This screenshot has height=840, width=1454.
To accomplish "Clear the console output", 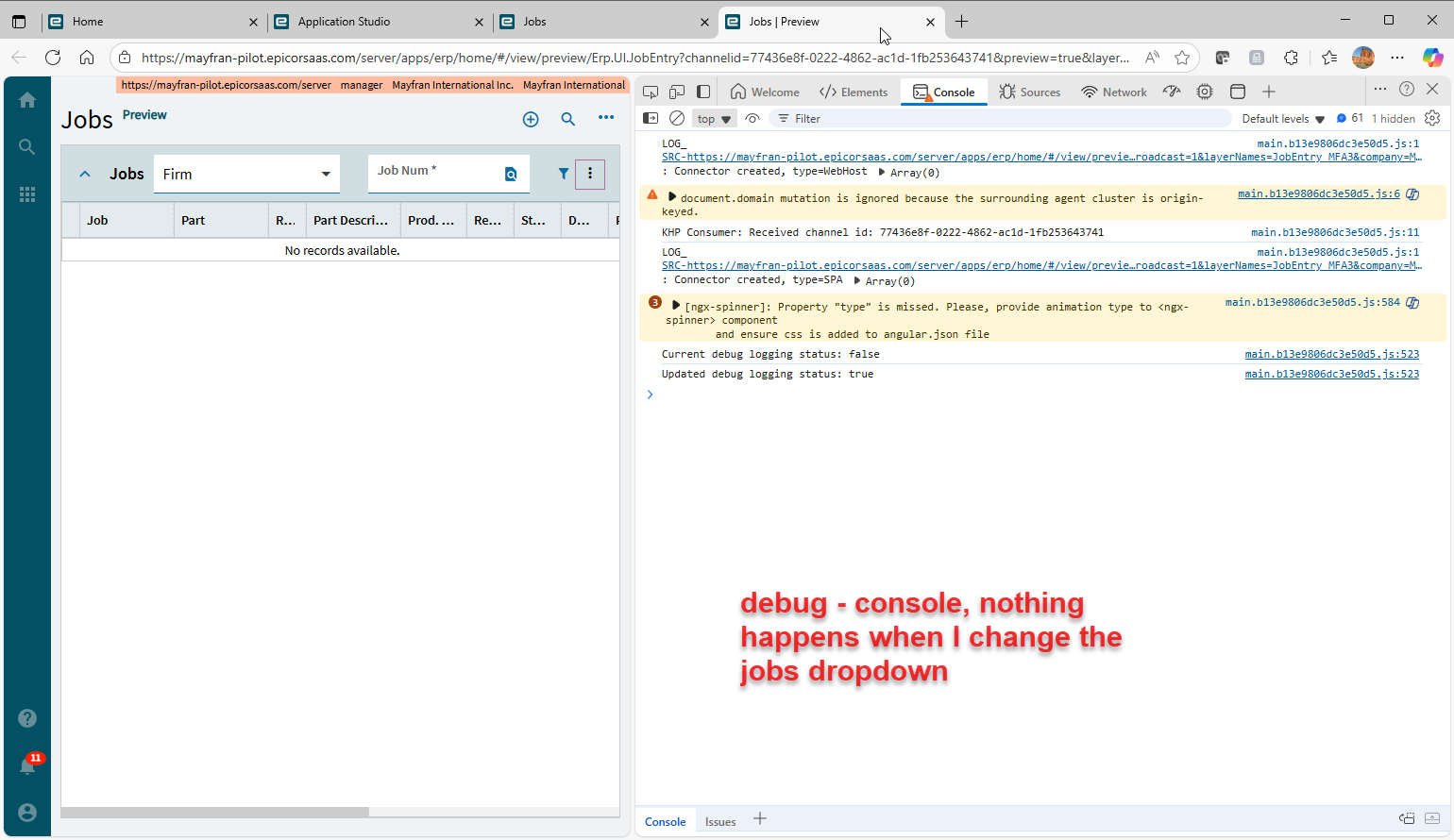I will [677, 118].
